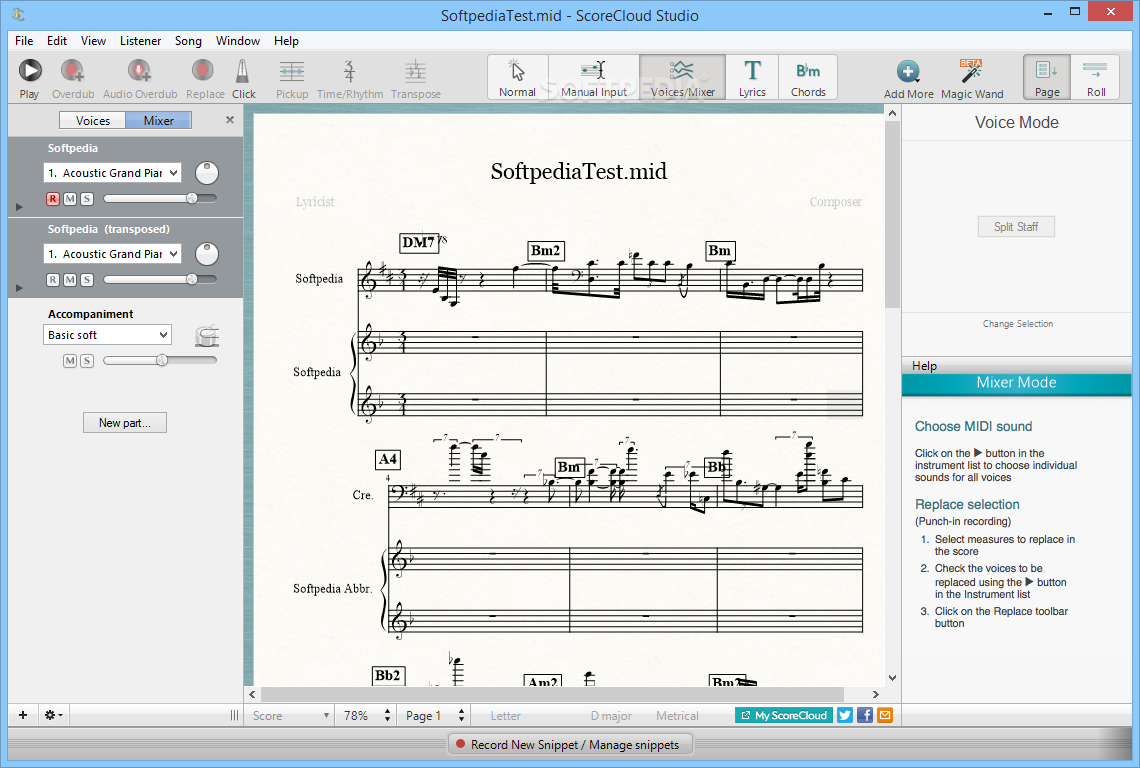Click the Softpedia voice pan knob
This screenshot has height=768, width=1140.
tap(207, 173)
